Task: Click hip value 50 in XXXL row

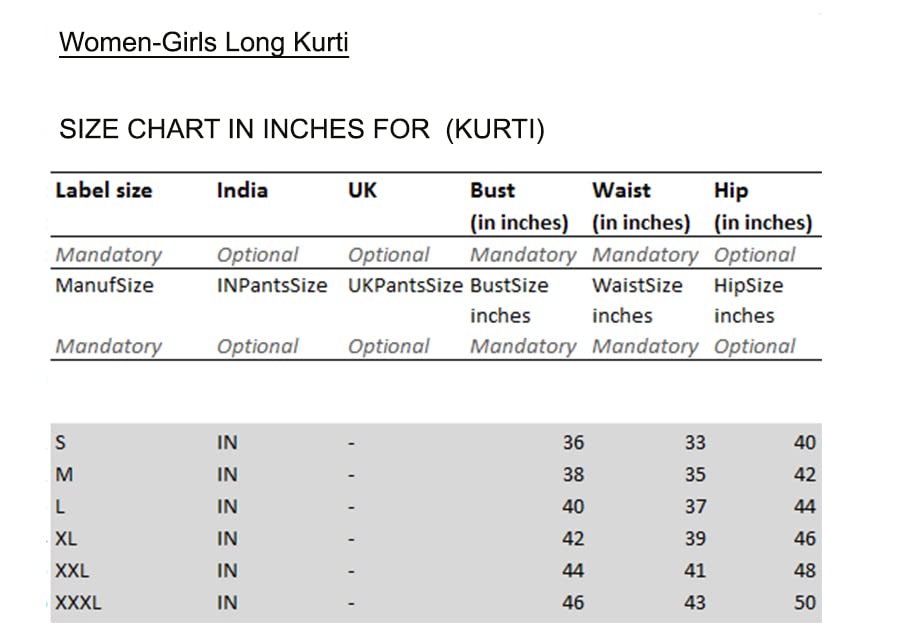Action: coord(805,602)
